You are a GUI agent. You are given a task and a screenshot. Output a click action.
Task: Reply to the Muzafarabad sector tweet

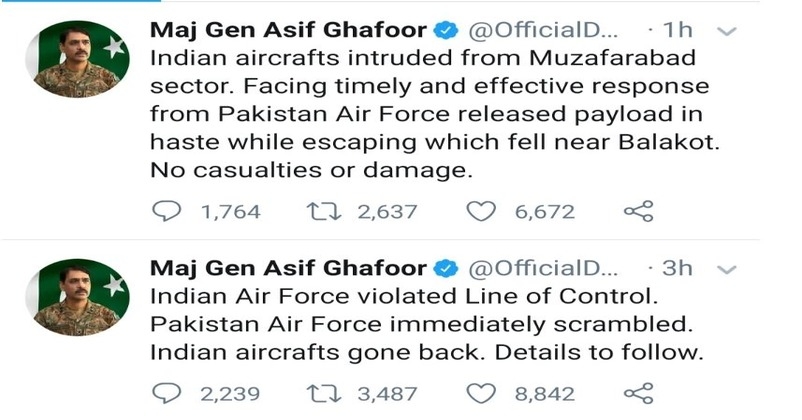pos(167,211)
